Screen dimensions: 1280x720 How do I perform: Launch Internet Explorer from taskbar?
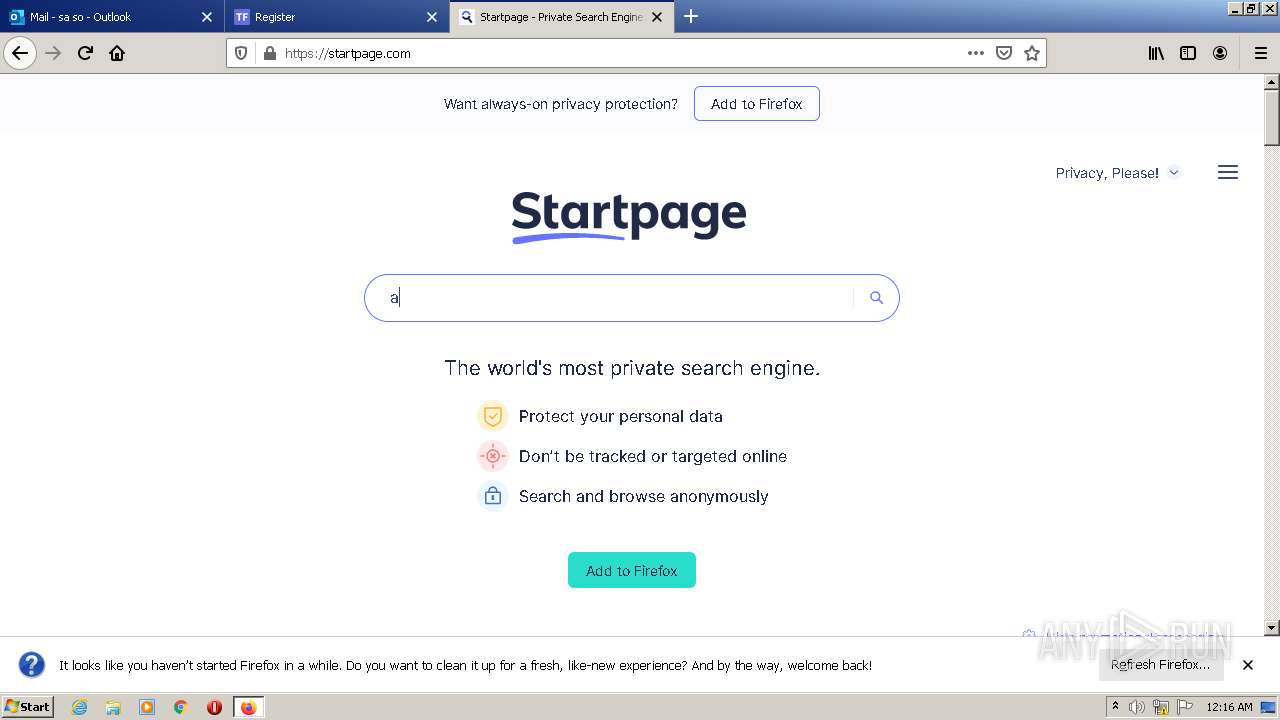pos(80,707)
